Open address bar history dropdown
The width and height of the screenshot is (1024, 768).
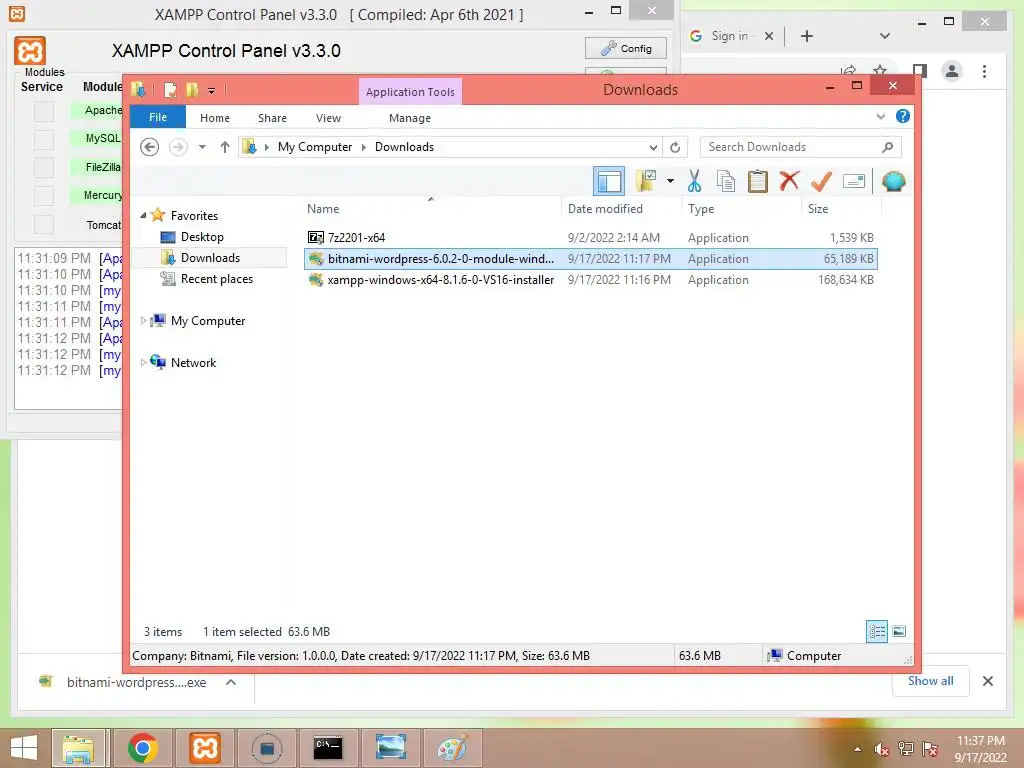click(x=653, y=148)
